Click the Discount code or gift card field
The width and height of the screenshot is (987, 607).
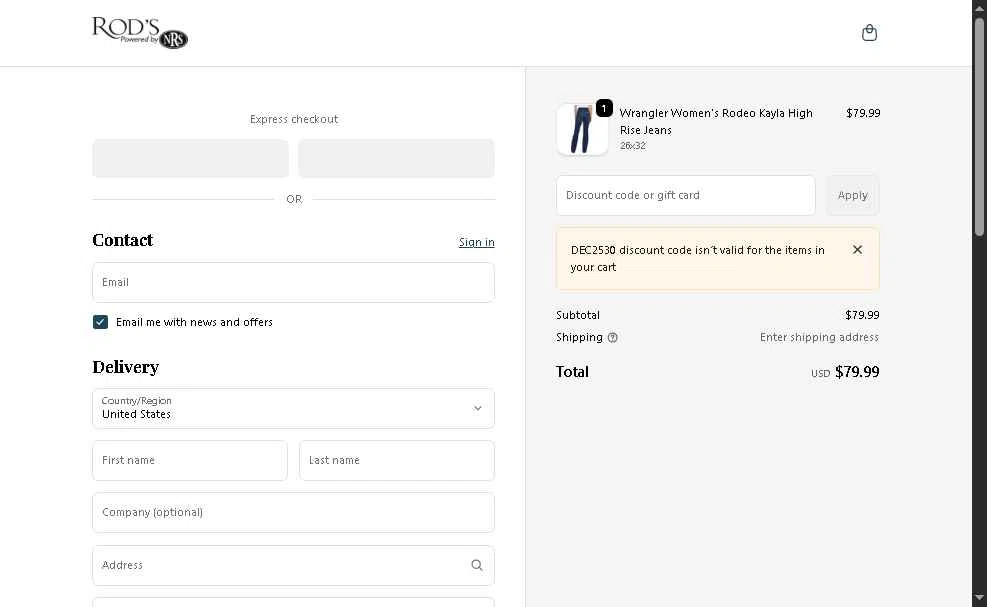click(x=685, y=195)
